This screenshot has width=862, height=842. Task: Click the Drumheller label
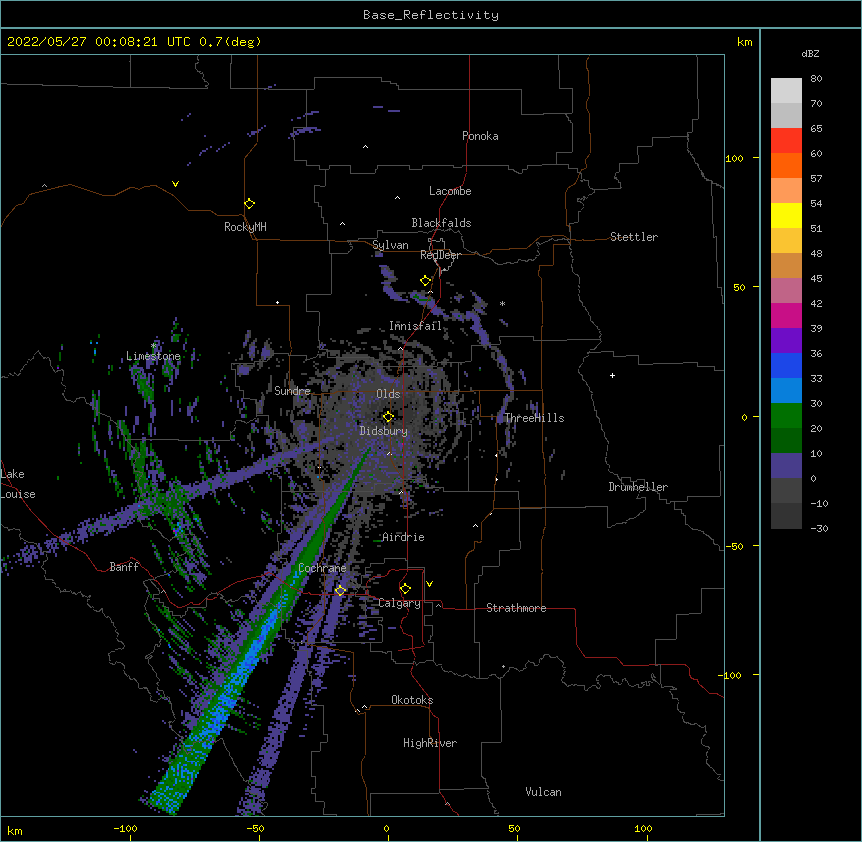pyautogui.click(x=638, y=487)
